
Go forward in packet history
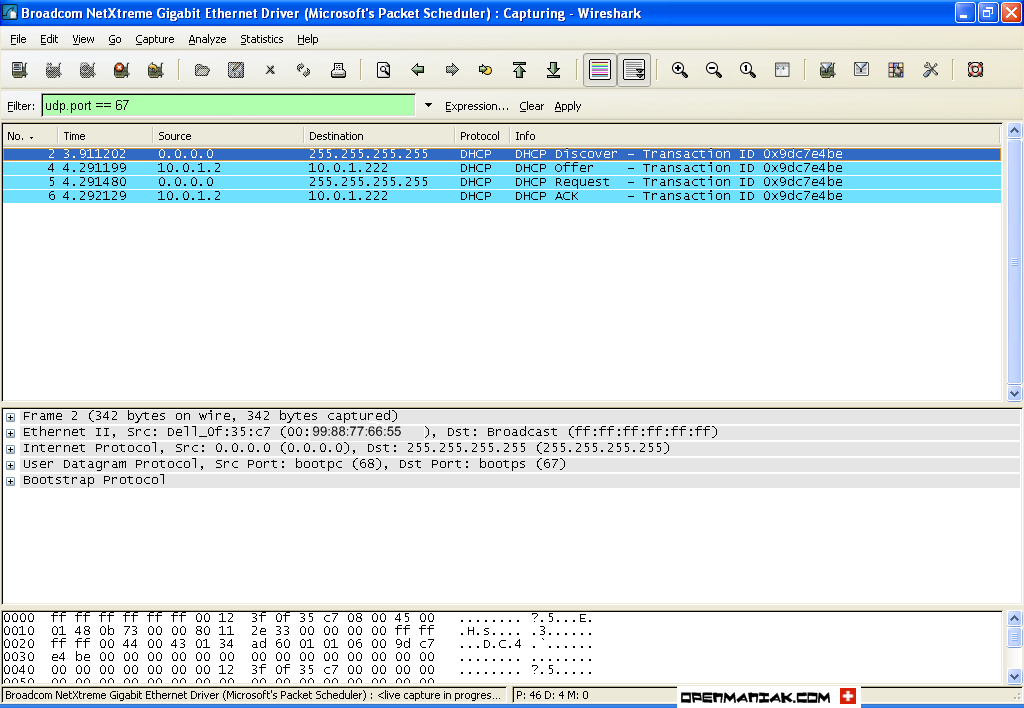pos(452,70)
